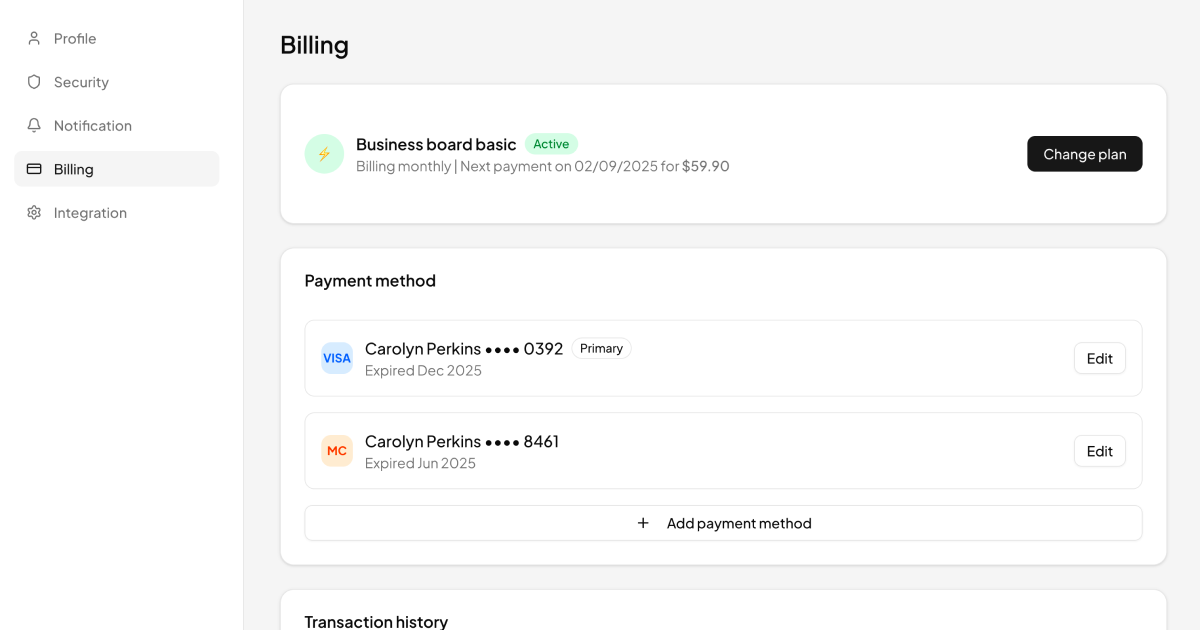Open the Profile settings page
Screen dimensions: 1200x630
click(x=75, y=38)
